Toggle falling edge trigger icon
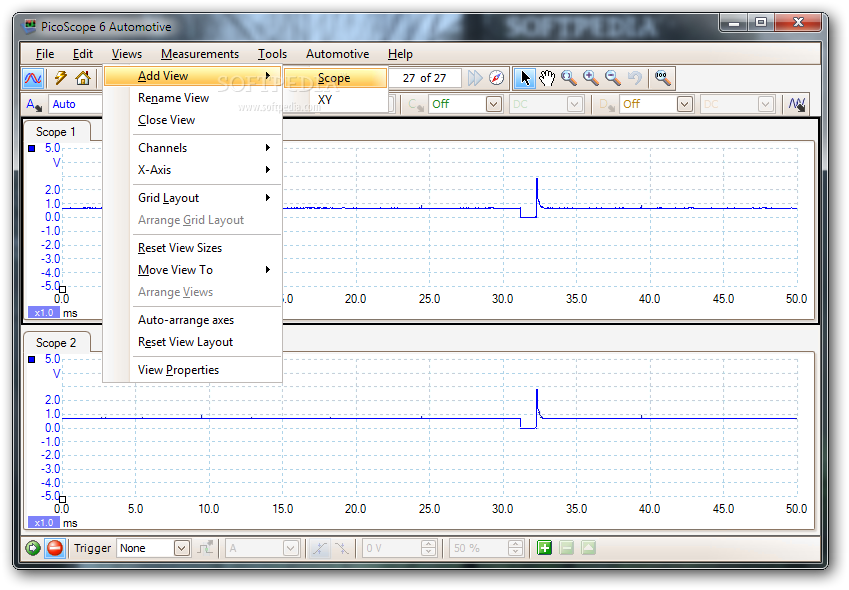849x590 pixels. (342, 548)
